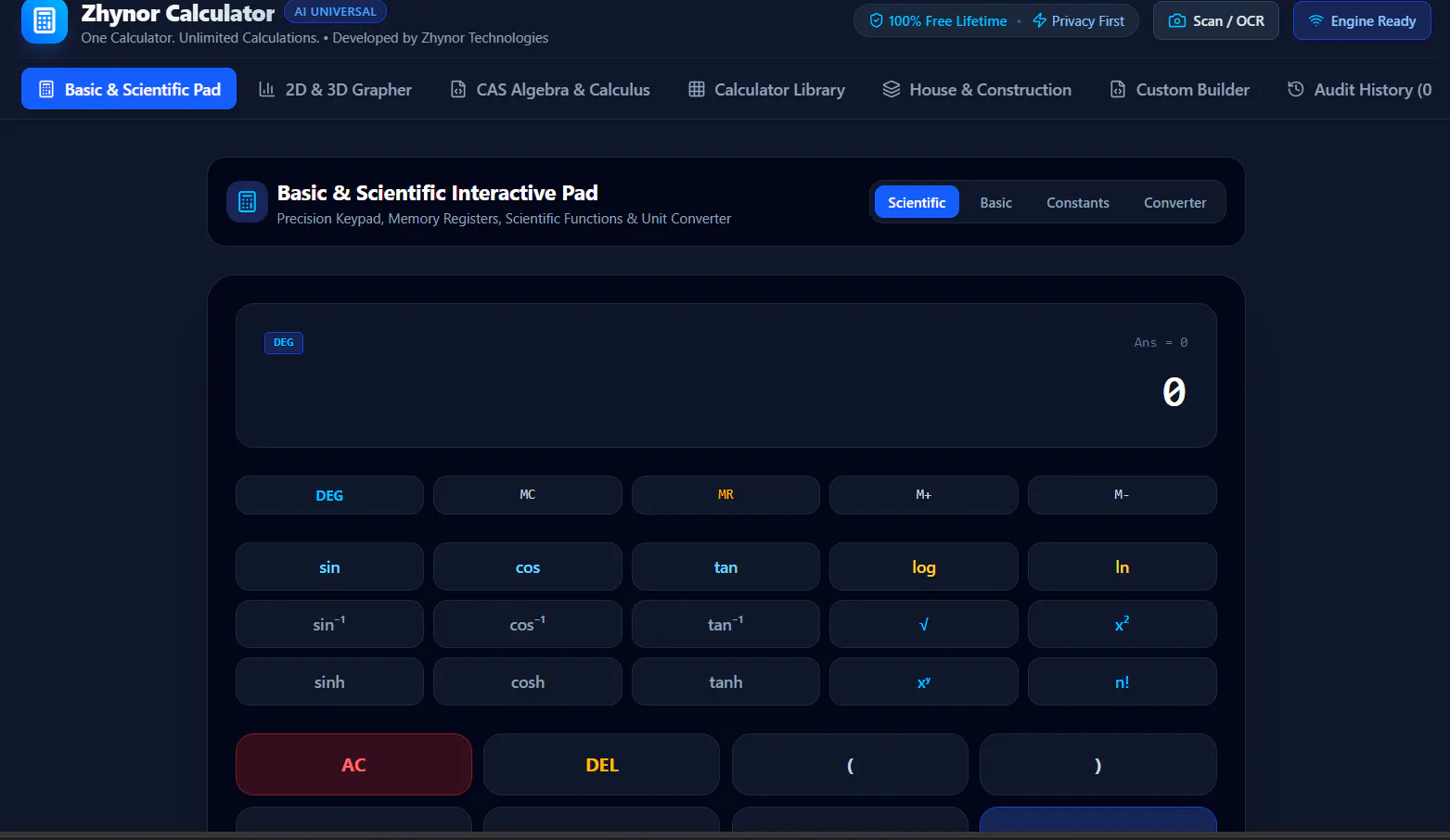Open the Constants mode
1450x840 pixels.
pyautogui.click(x=1077, y=202)
